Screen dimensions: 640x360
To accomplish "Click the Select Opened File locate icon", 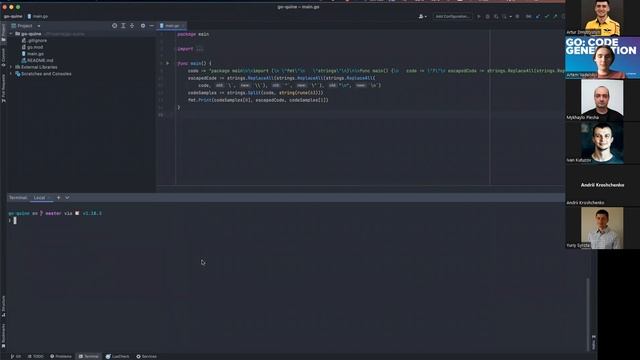I will [114, 26].
